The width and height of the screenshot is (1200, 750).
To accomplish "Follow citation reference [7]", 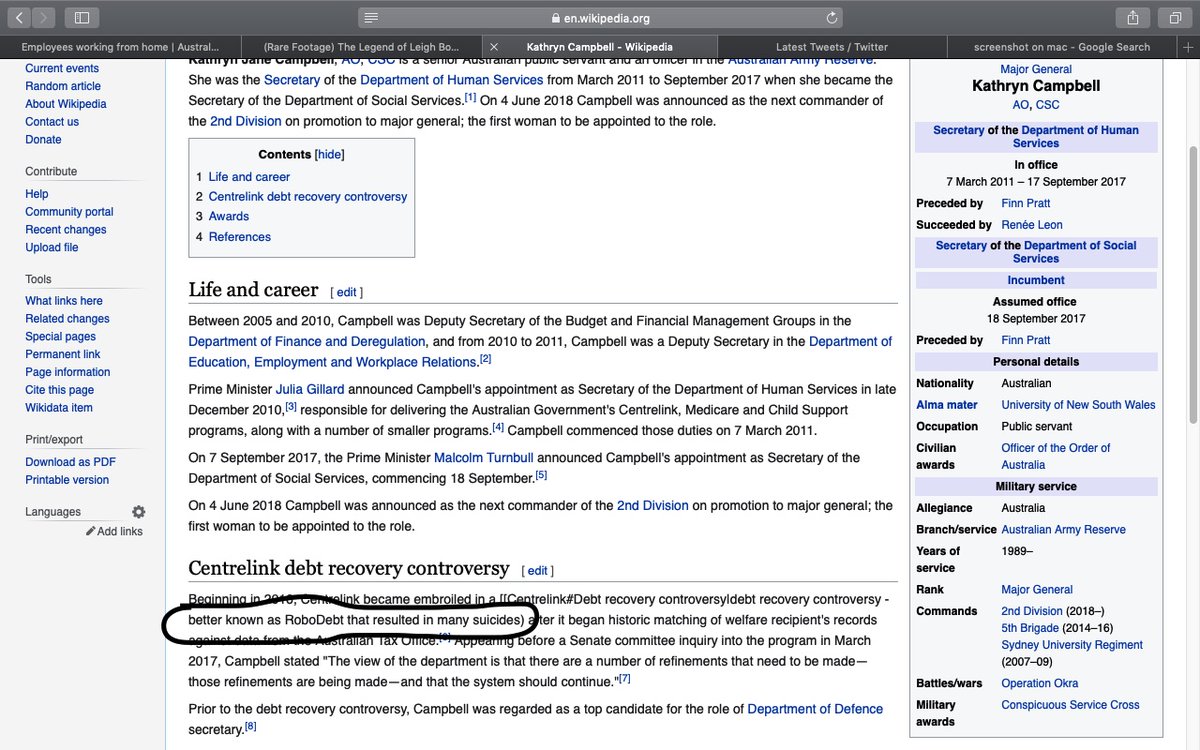I will click(x=624, y=679).
